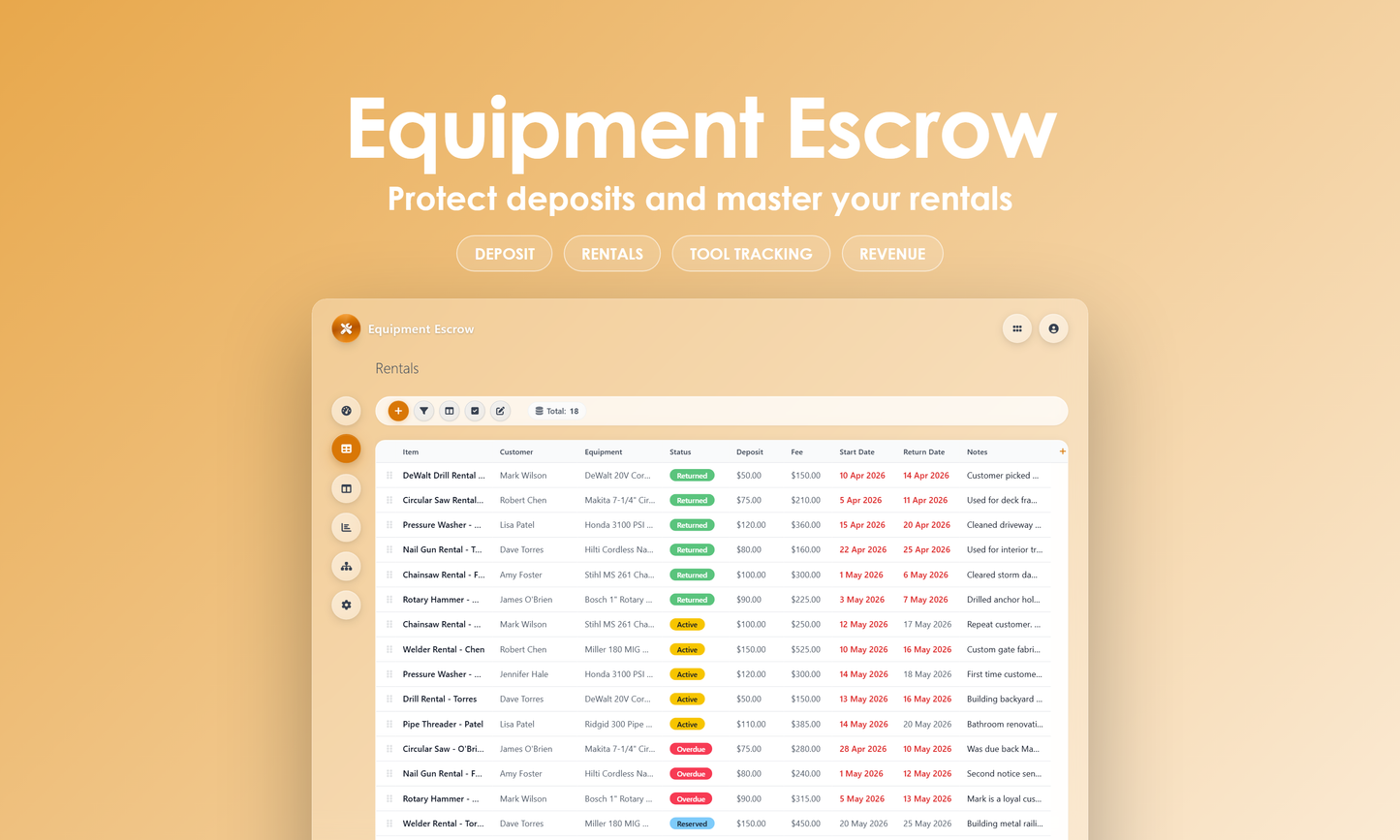Click the $450.00 fee cell

805,824
